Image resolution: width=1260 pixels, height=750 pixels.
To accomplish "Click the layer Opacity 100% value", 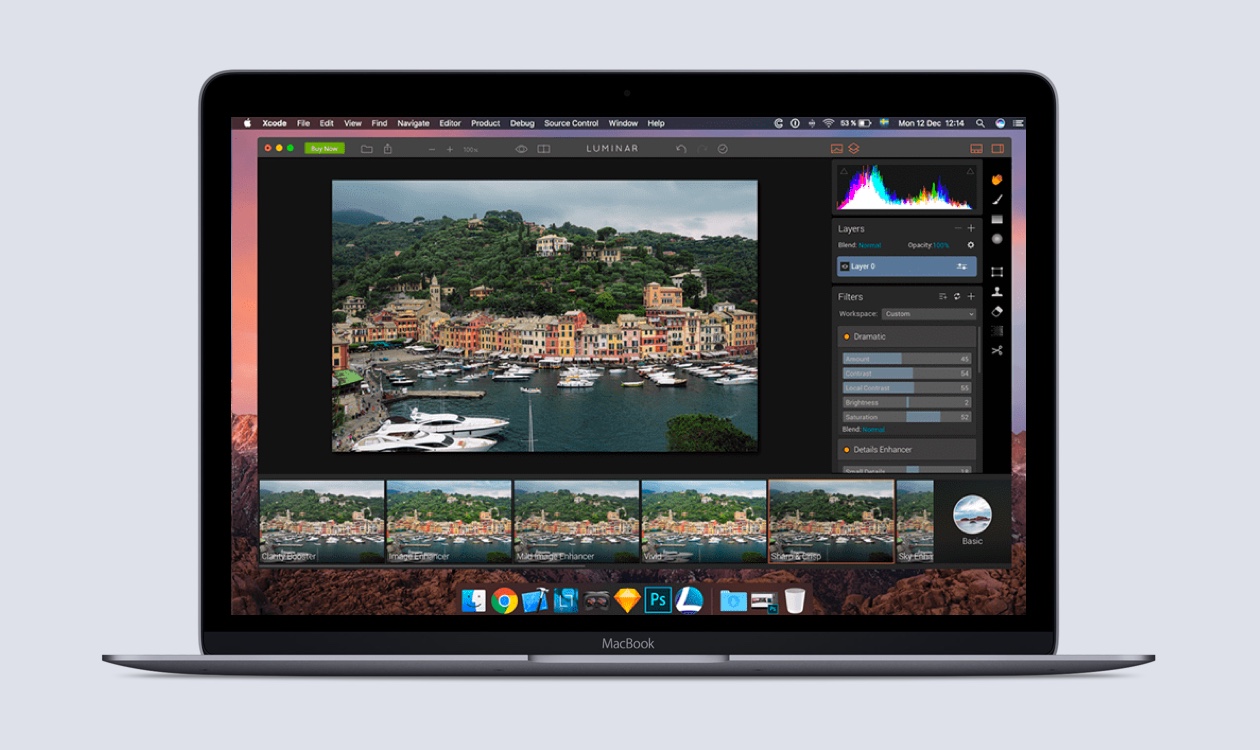I will [x=941, y=245].
